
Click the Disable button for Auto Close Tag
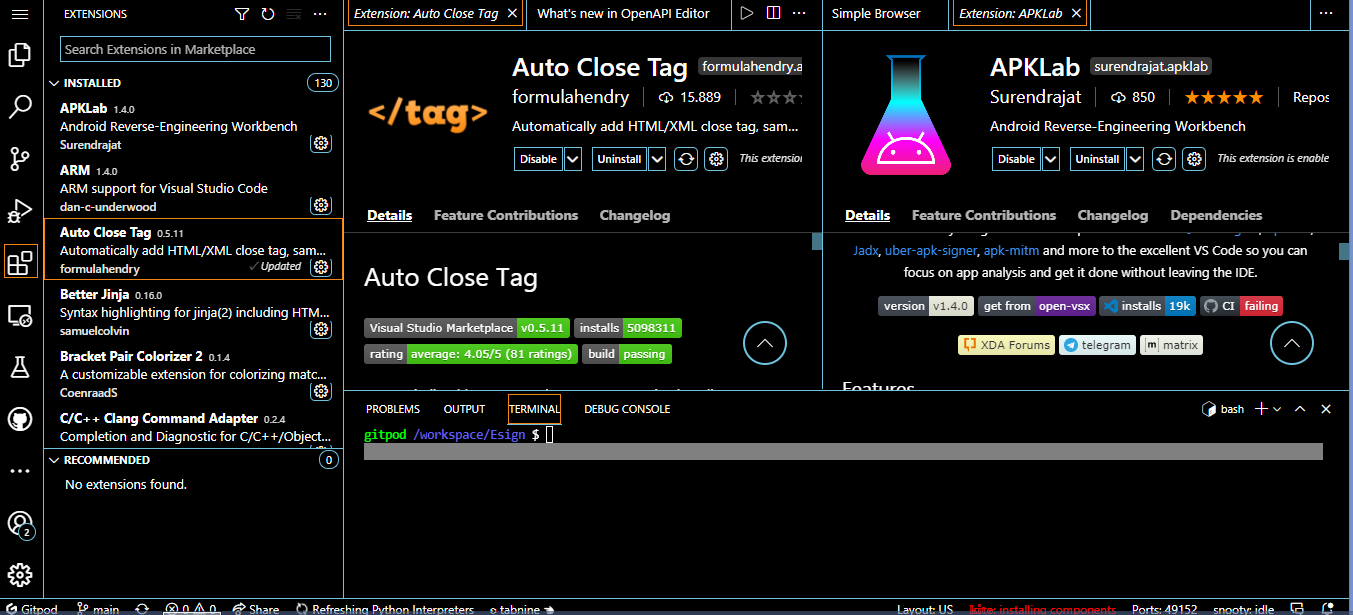538,159
